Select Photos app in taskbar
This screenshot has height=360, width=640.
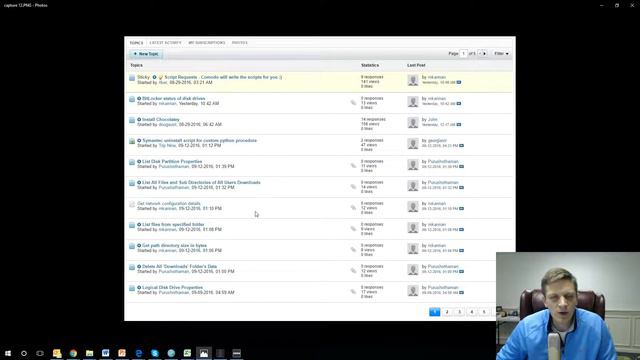[204, 353]
